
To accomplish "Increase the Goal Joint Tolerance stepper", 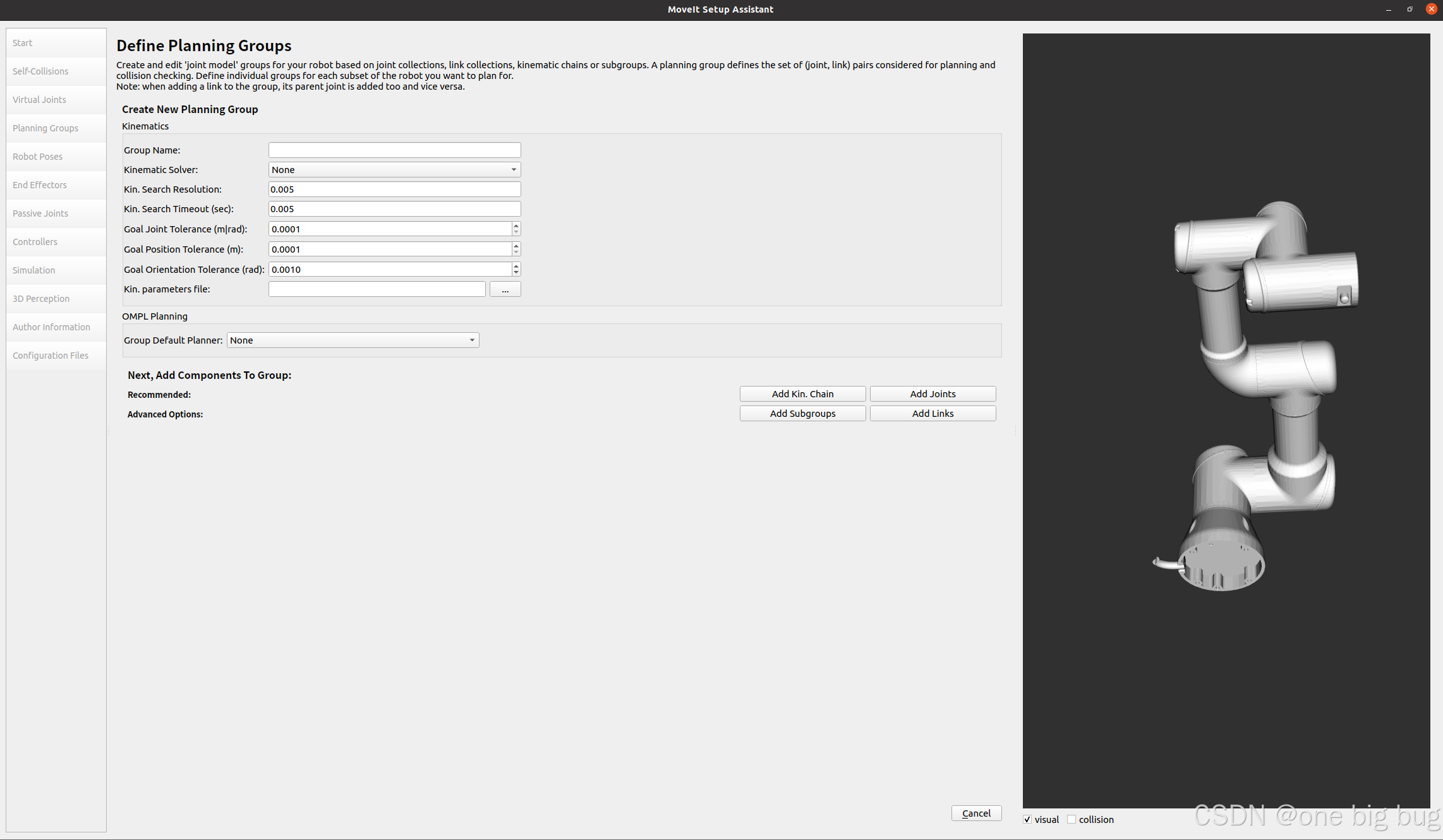I will coord(516,225).
